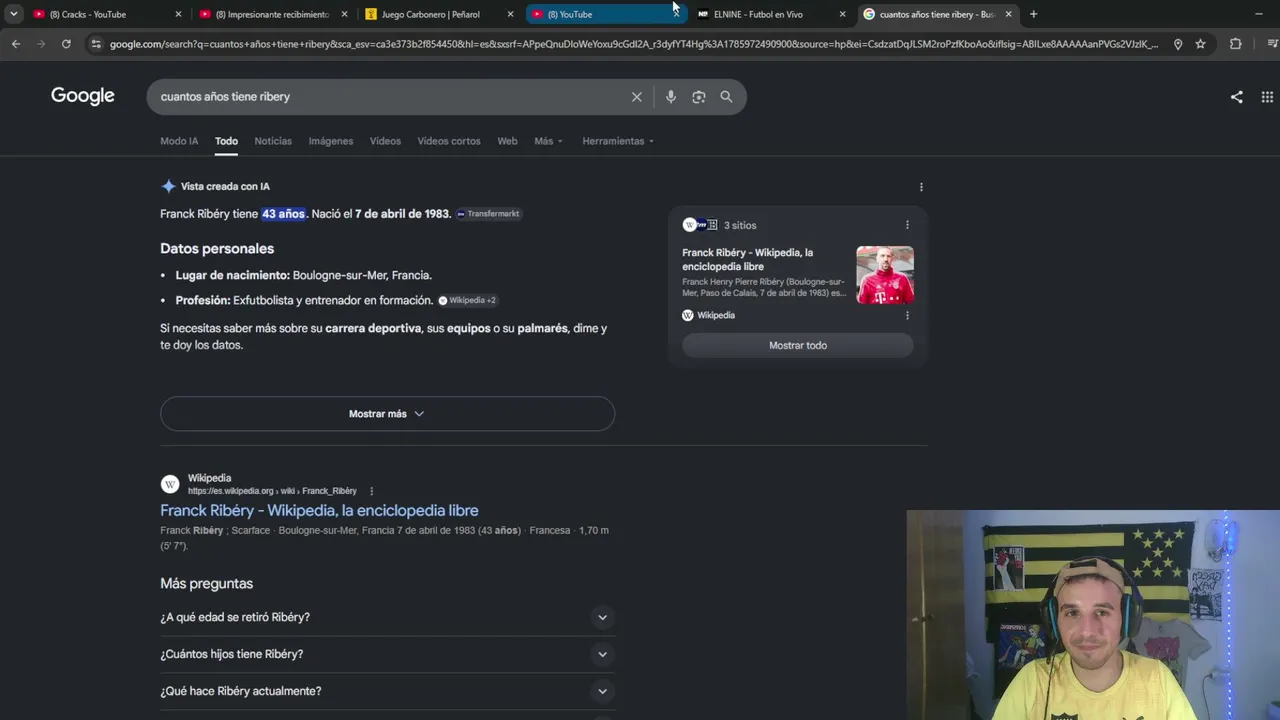Image resolution: width=1280 pixels, height=720 pixels.
Task: Click the Mostrar todo button
Action: click(x=798, y=345)
